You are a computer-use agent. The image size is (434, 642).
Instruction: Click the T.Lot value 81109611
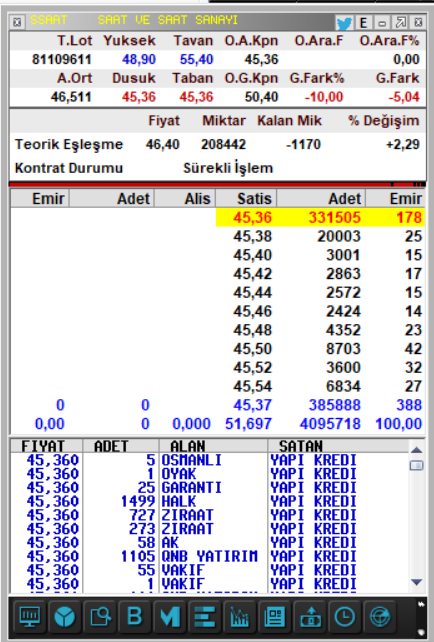61,60
